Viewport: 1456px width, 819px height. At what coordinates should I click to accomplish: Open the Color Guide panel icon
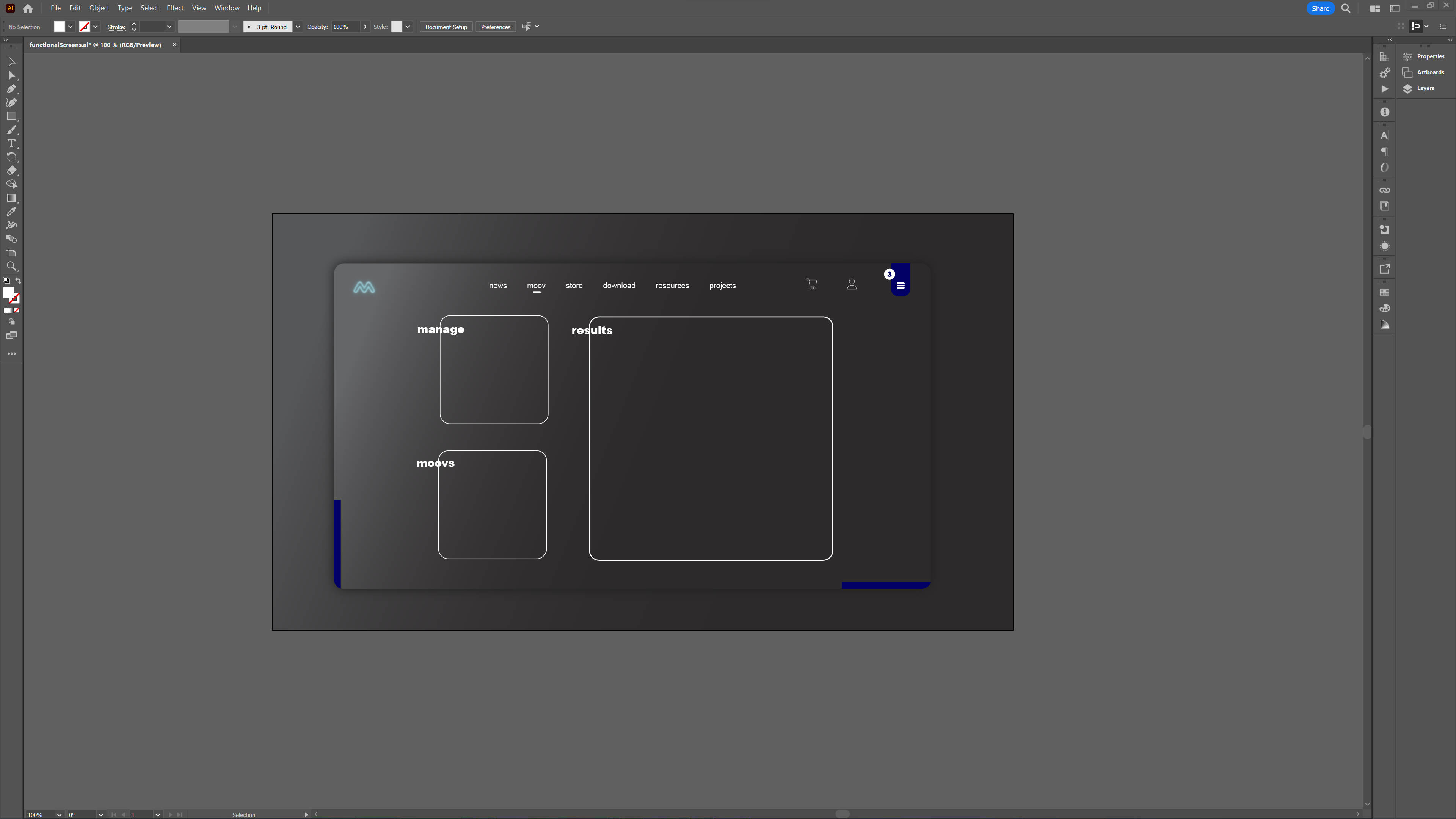click(1384, 325)
